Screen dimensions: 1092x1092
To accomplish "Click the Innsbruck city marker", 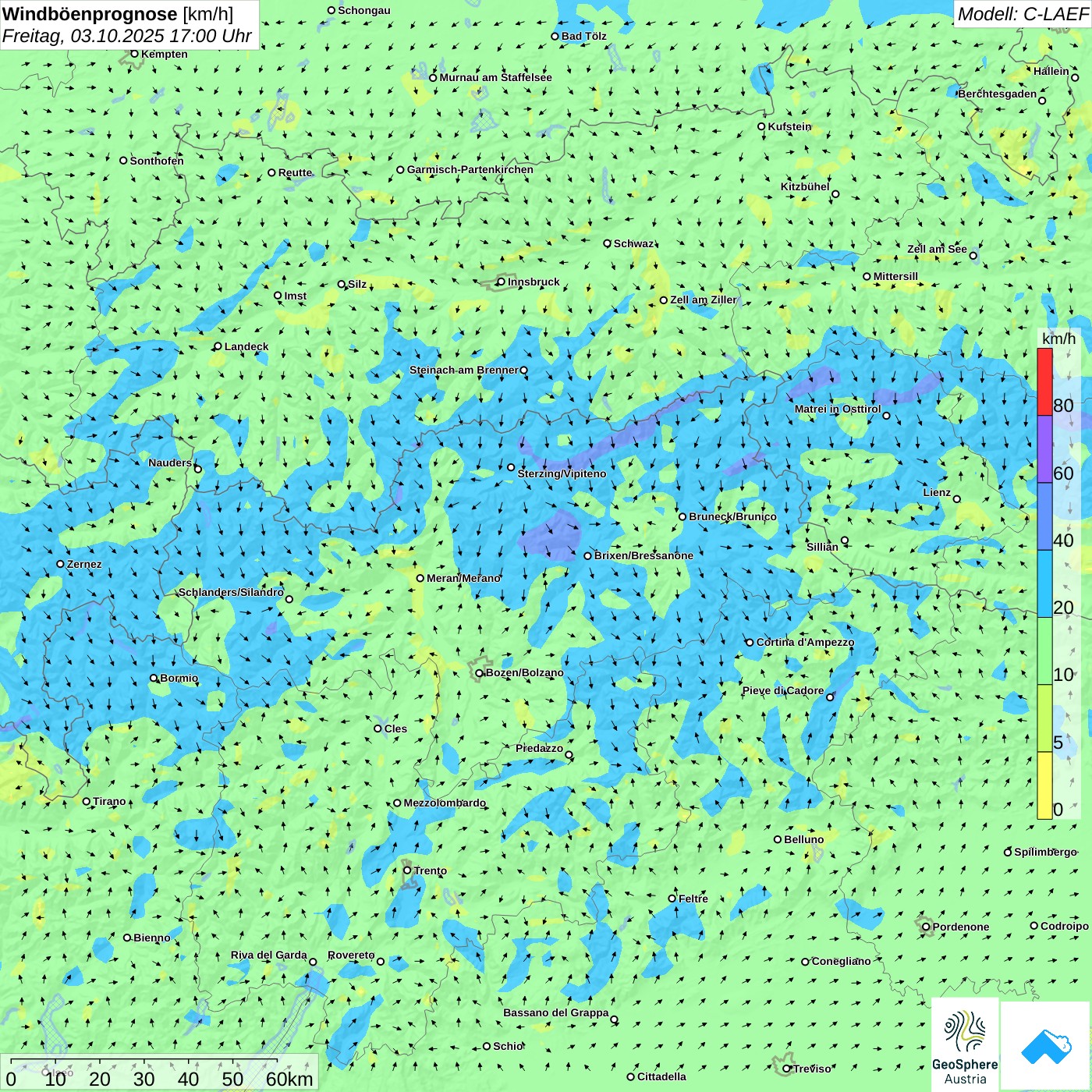I will tap(502, 282).
